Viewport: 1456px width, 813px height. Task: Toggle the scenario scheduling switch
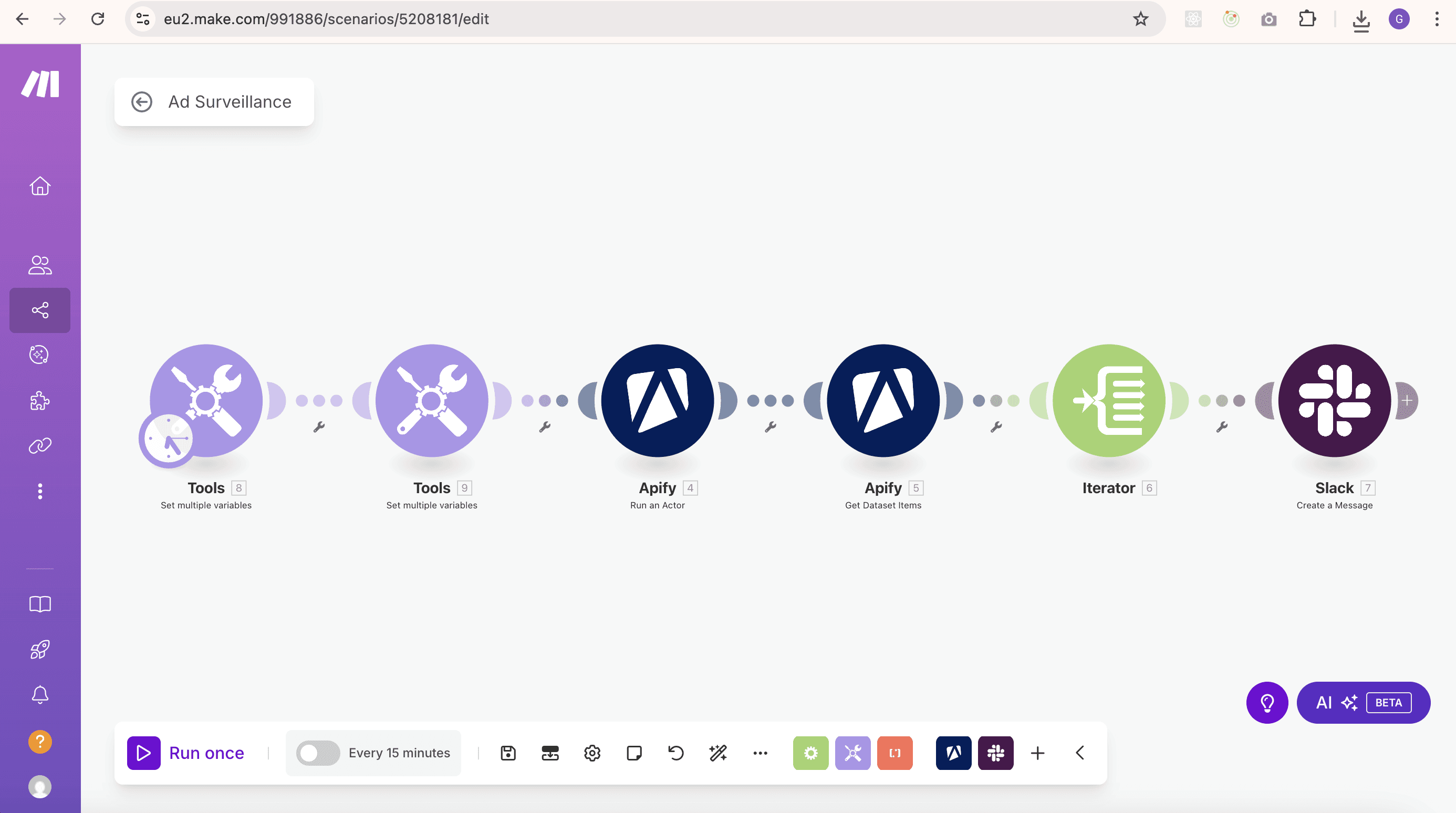click(318, 753)
